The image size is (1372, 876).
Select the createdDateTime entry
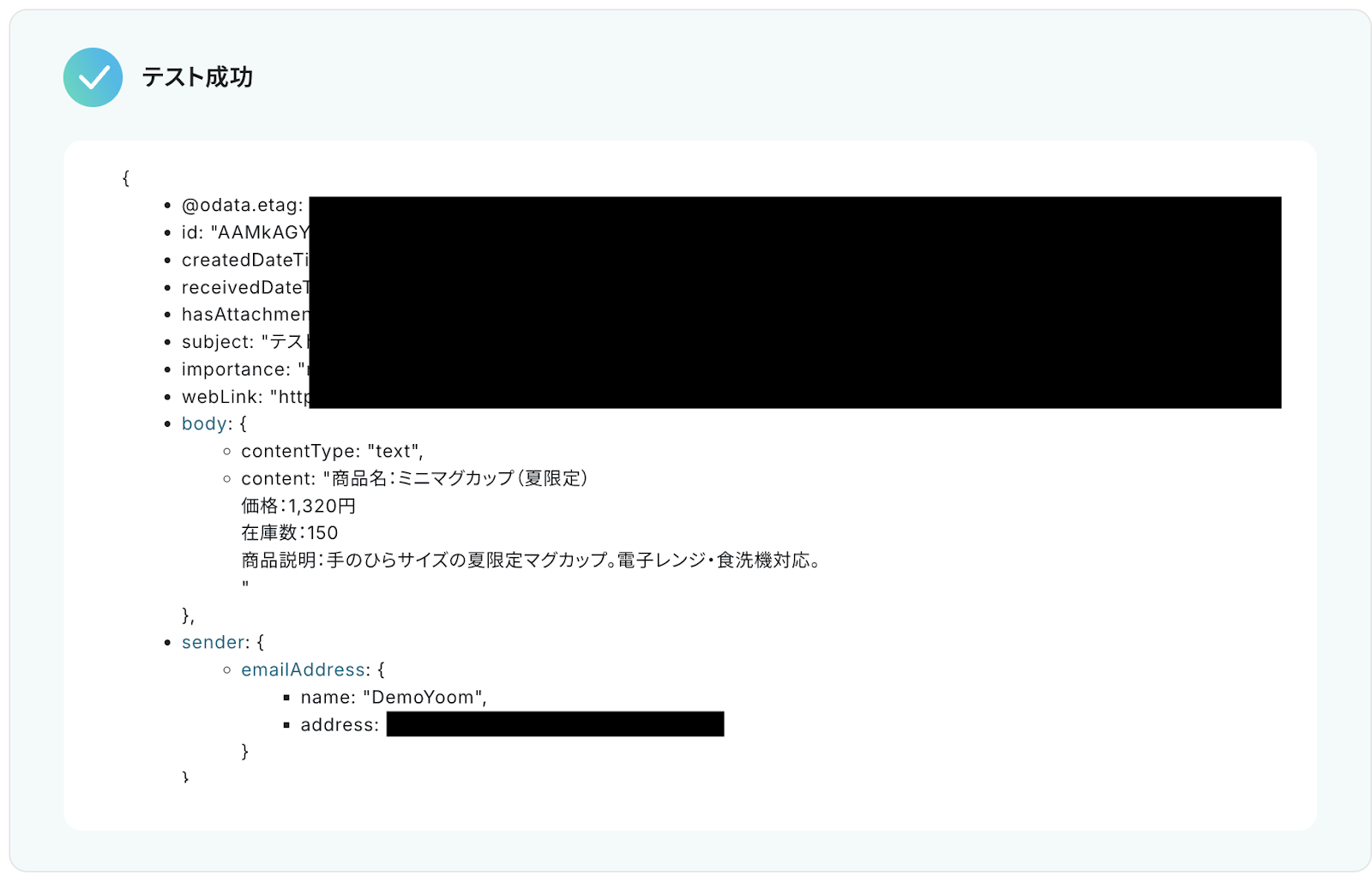pyautogui.click(x=245, y=260)
